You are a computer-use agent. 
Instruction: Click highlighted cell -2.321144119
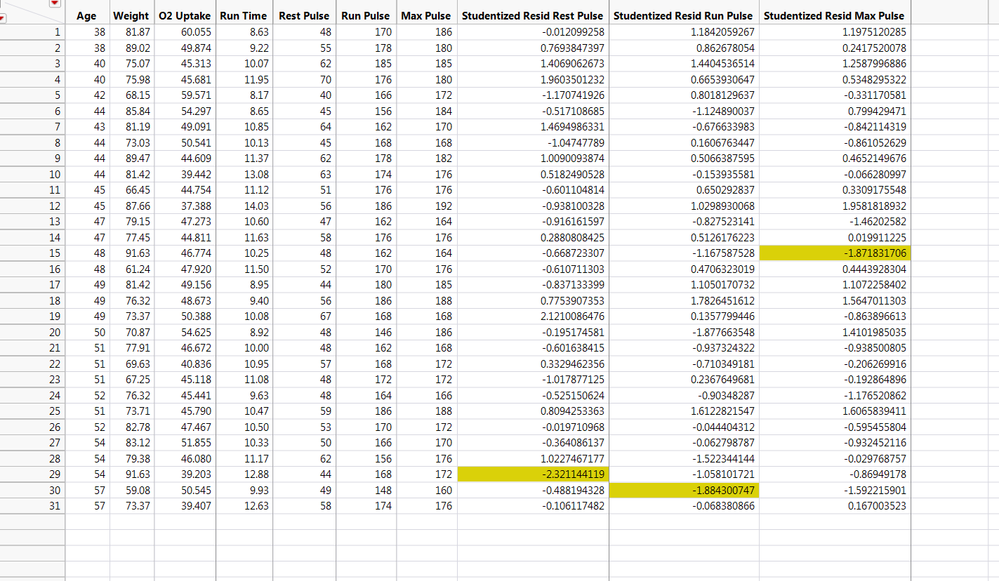533,475
